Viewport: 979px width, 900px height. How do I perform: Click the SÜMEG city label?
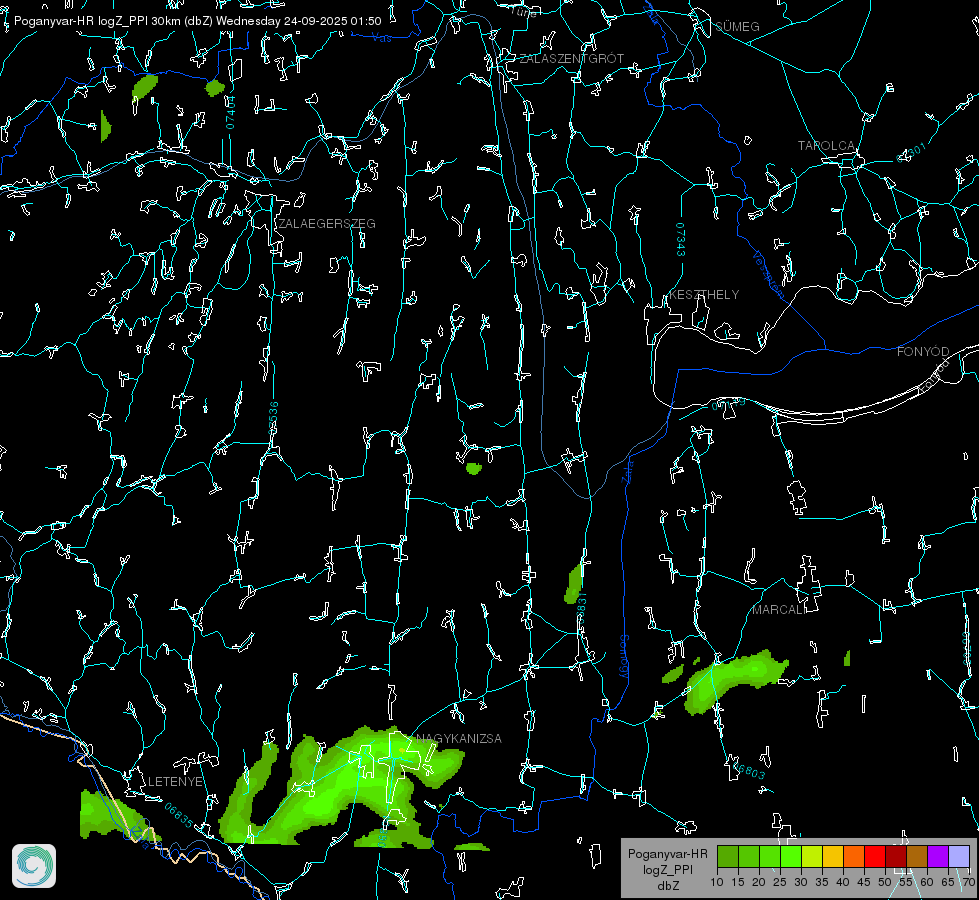tap(737, 26)
